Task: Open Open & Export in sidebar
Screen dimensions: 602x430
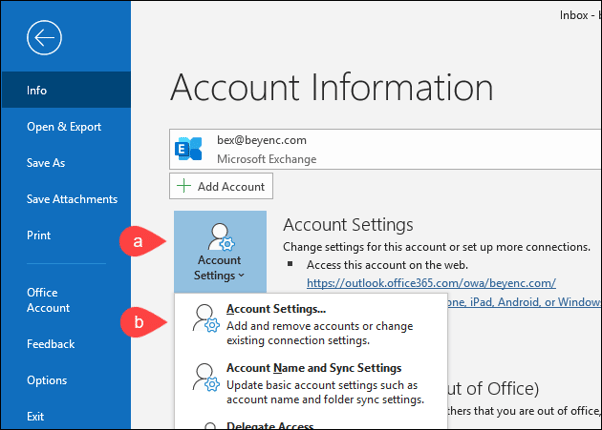Action: [x=64, y=127]
